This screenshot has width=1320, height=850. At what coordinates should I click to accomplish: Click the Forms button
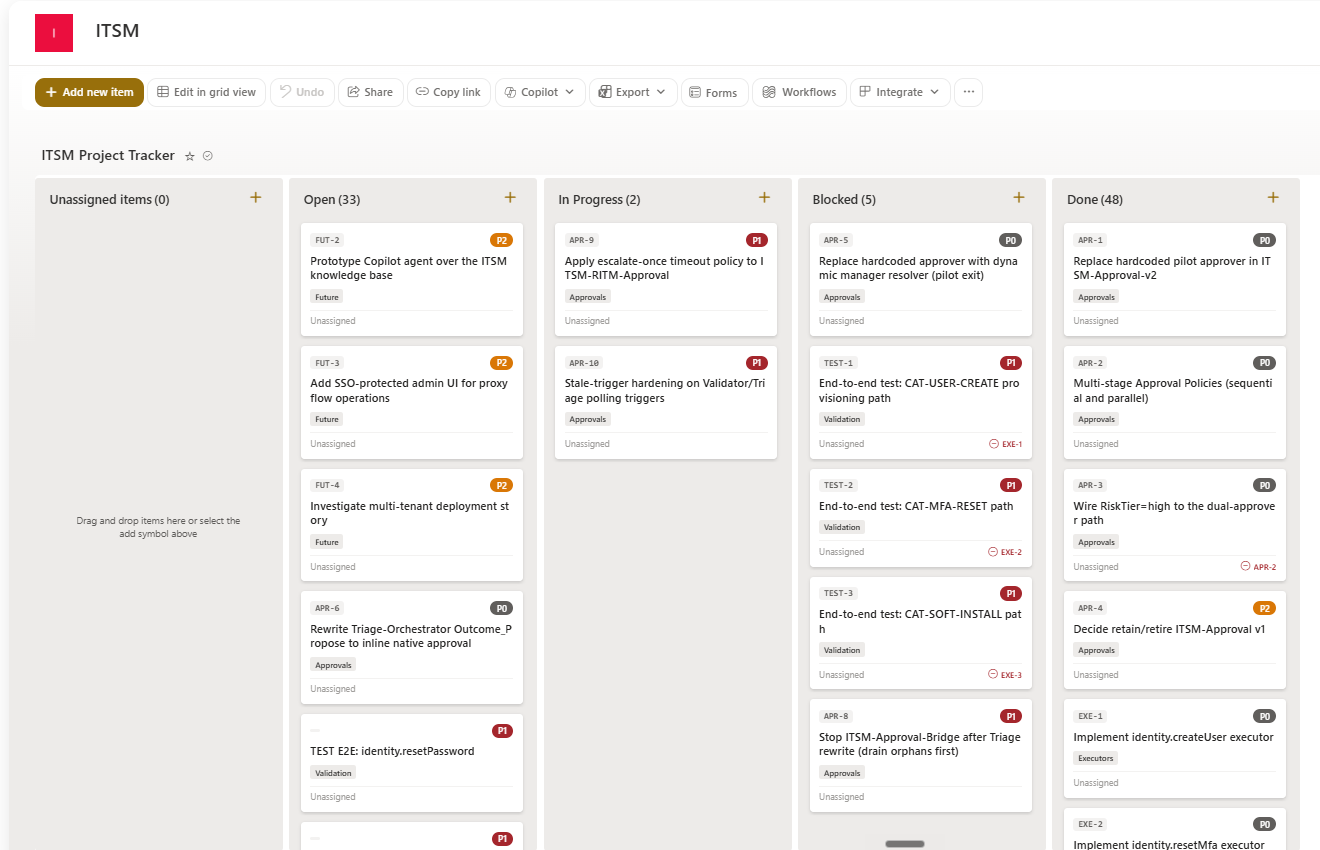tap(714, 92)
